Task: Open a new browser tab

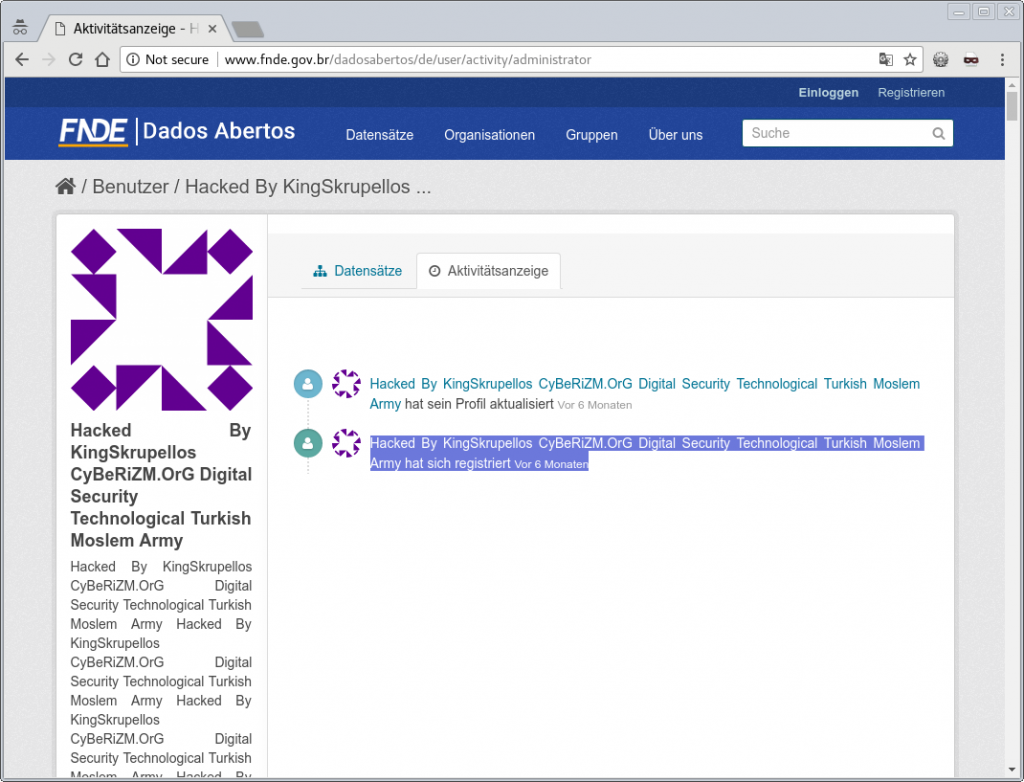Action: click(x=248, y=29)
